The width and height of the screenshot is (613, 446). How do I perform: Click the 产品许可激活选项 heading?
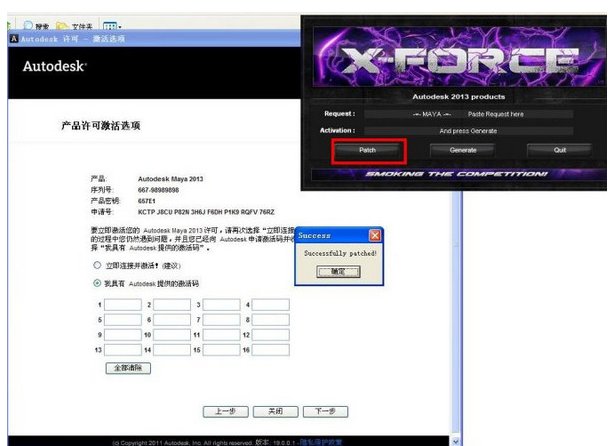point(101,125)
